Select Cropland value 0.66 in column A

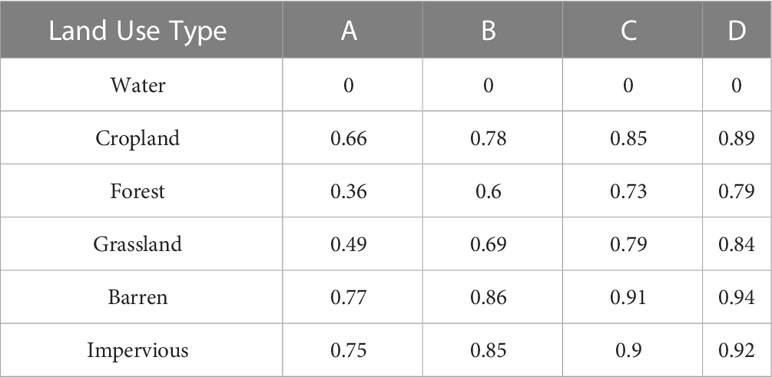tap(349, 139)
